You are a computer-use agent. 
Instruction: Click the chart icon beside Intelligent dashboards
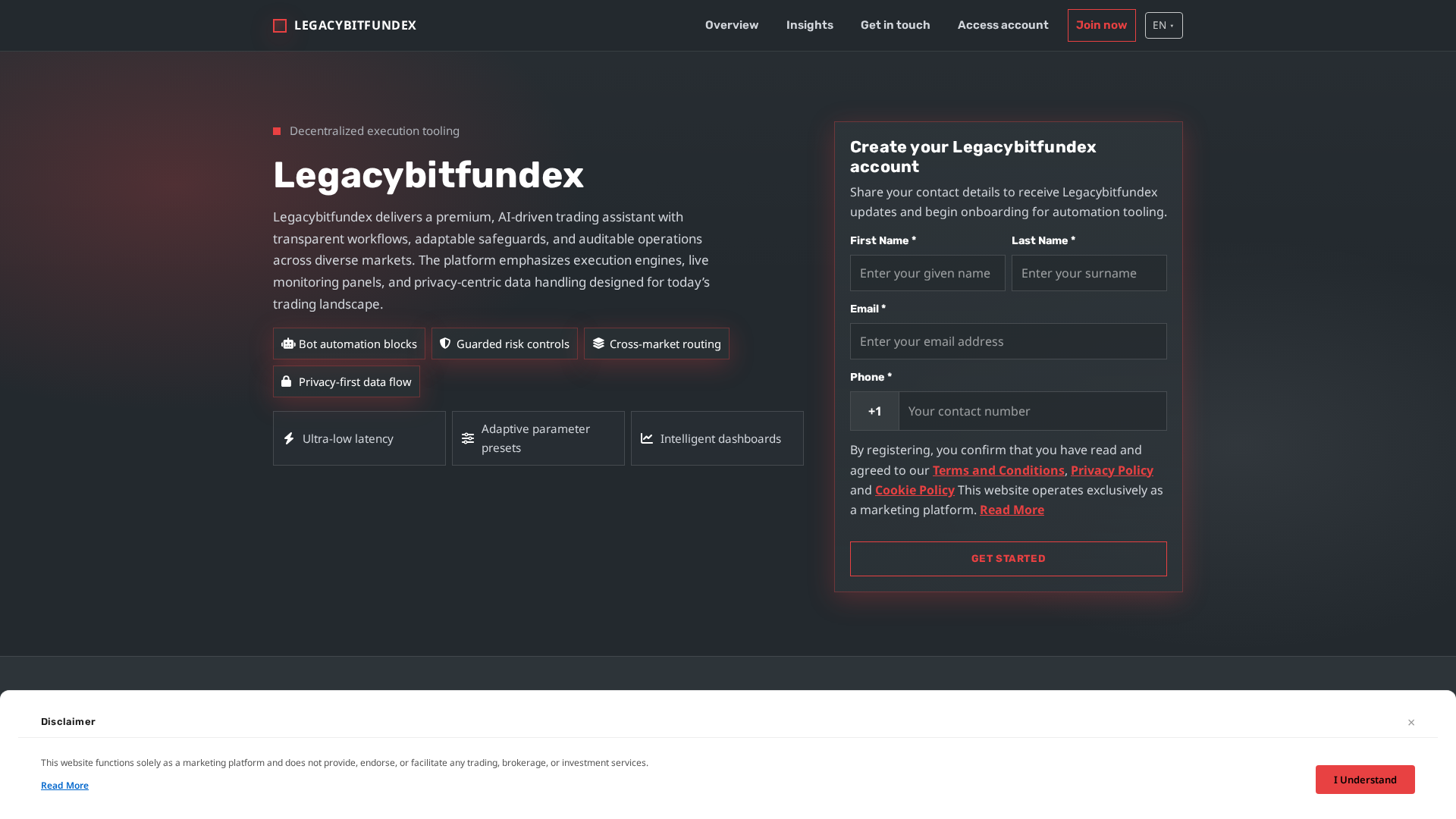click(647, 438)
